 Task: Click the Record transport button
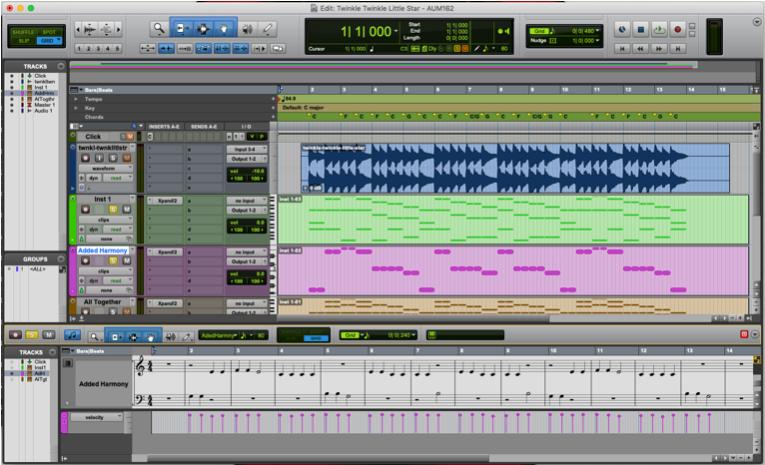(678, 30)
